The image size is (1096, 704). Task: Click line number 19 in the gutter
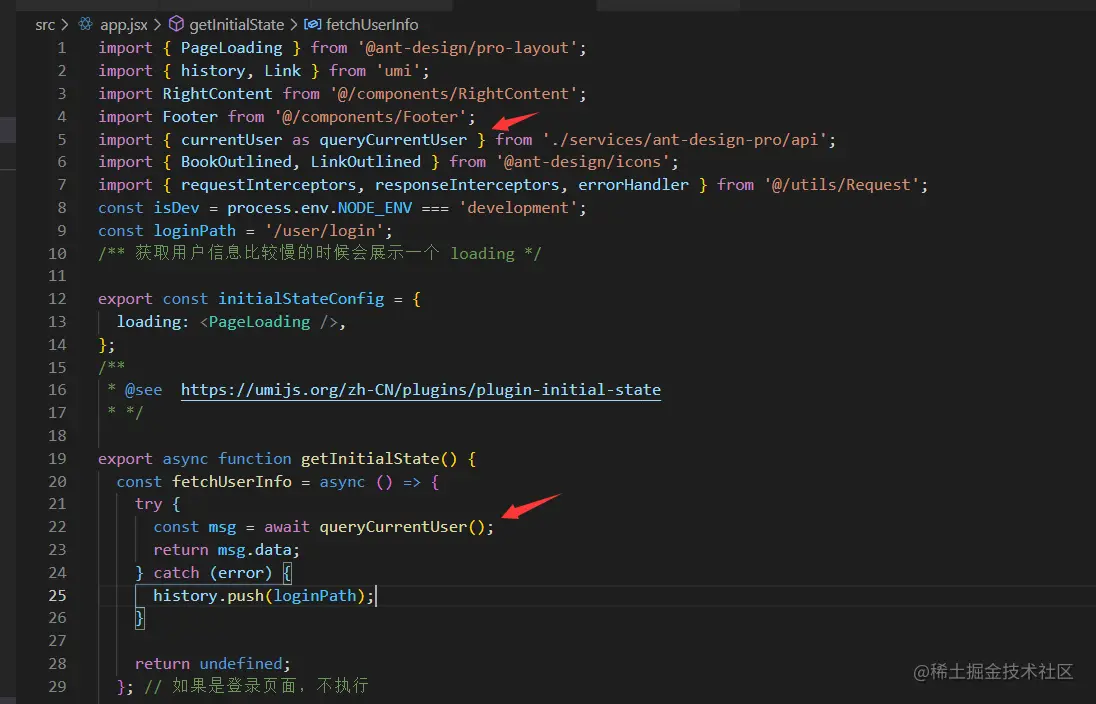[x=57, y=459]
